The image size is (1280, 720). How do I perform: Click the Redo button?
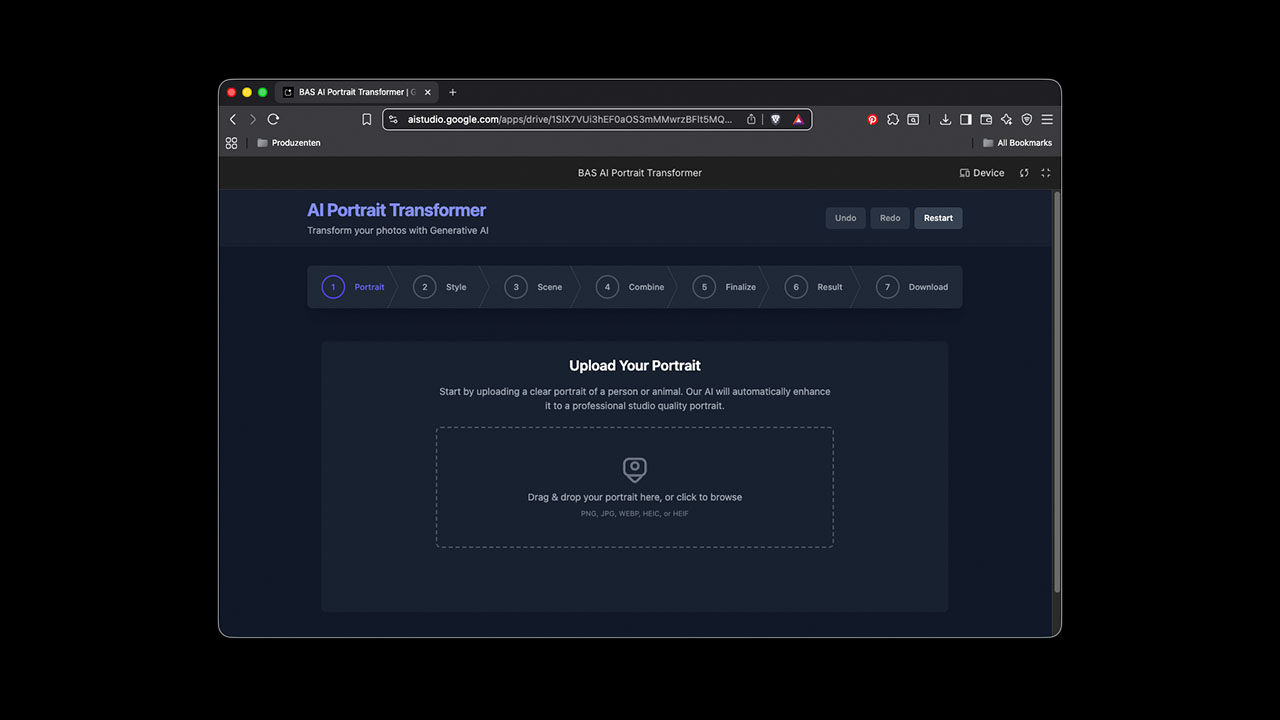pos(890,218)
